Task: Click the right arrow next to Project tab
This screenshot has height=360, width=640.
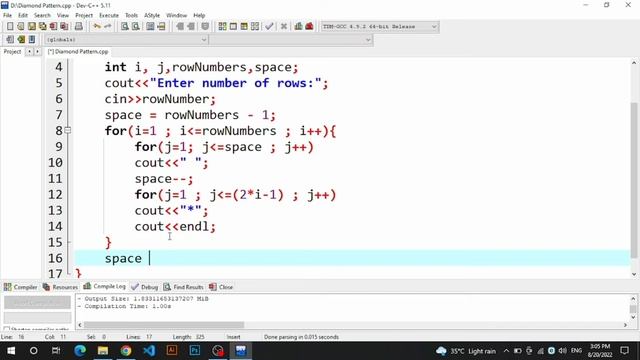Action: point(37,52)
